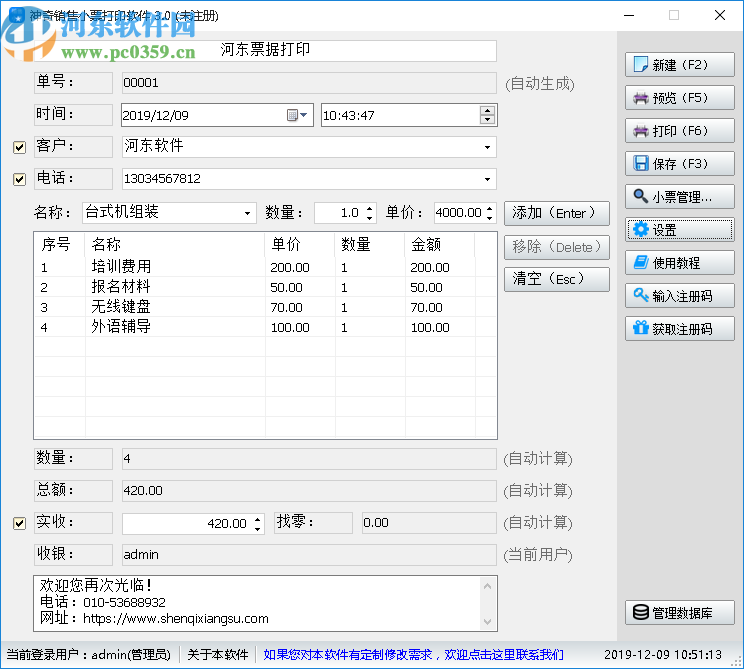Screen dimensions: 744x669
Task: Click the 单价 column header
Action: click(300, 244)
